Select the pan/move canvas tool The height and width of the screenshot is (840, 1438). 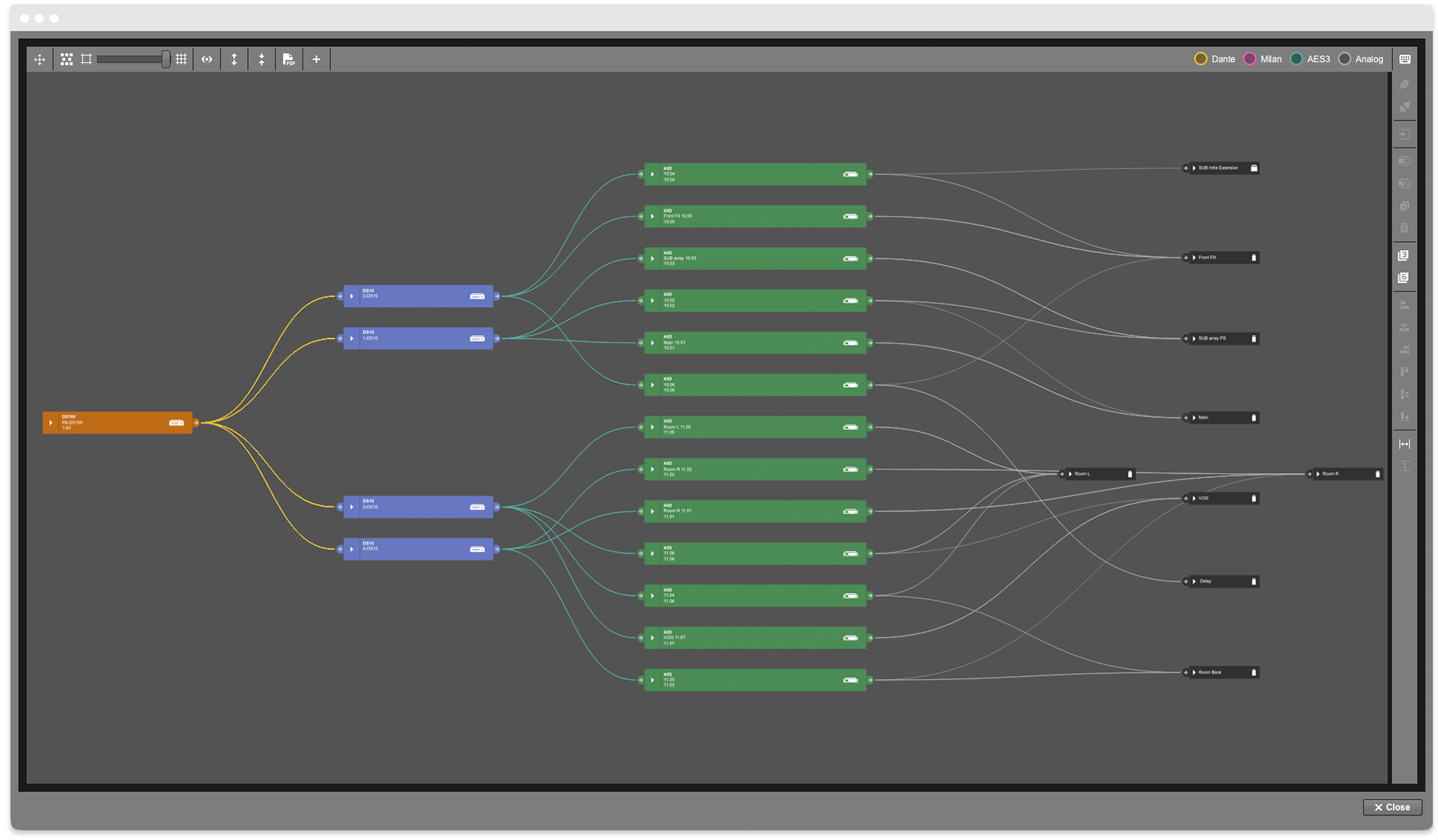pos(40,59)
